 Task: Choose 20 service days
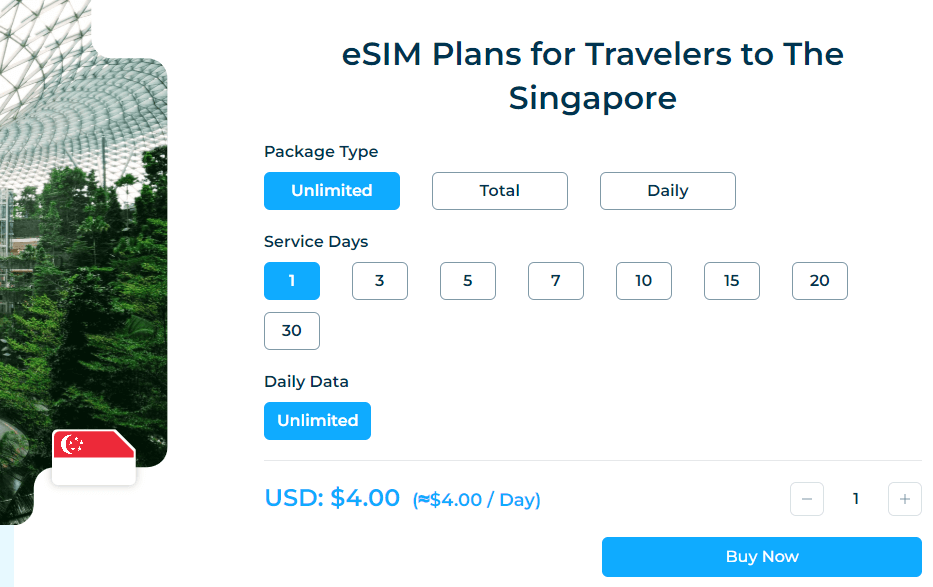[820, 281]
